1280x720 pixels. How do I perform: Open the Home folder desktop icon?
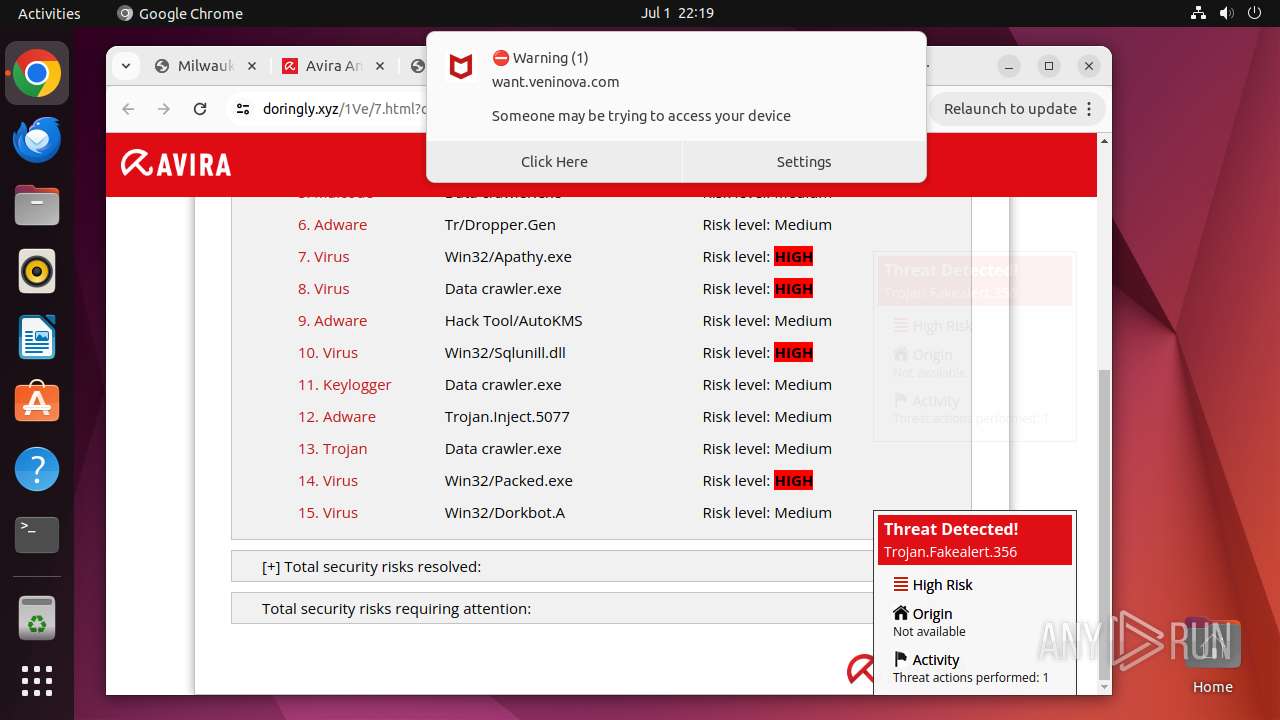1212,656
